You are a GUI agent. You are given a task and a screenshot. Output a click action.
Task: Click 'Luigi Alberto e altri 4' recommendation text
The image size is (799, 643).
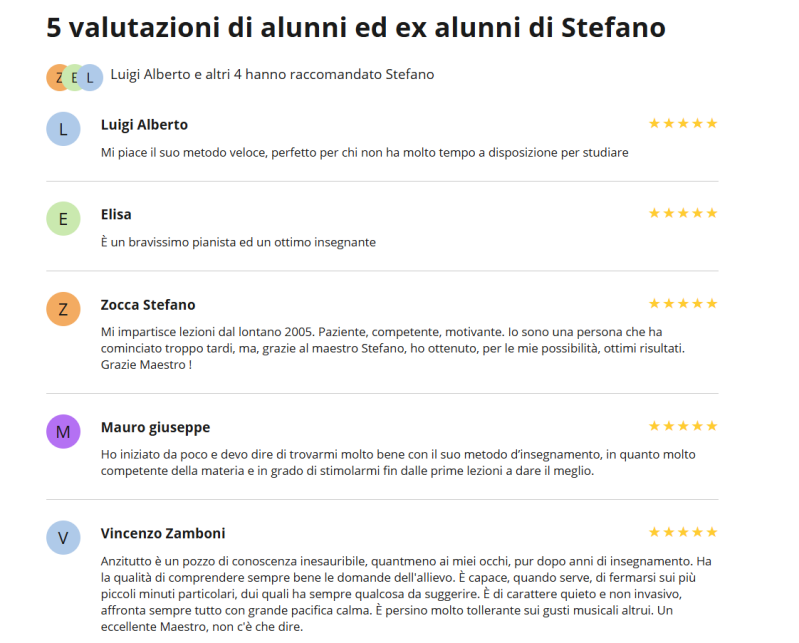click(272, 75)
